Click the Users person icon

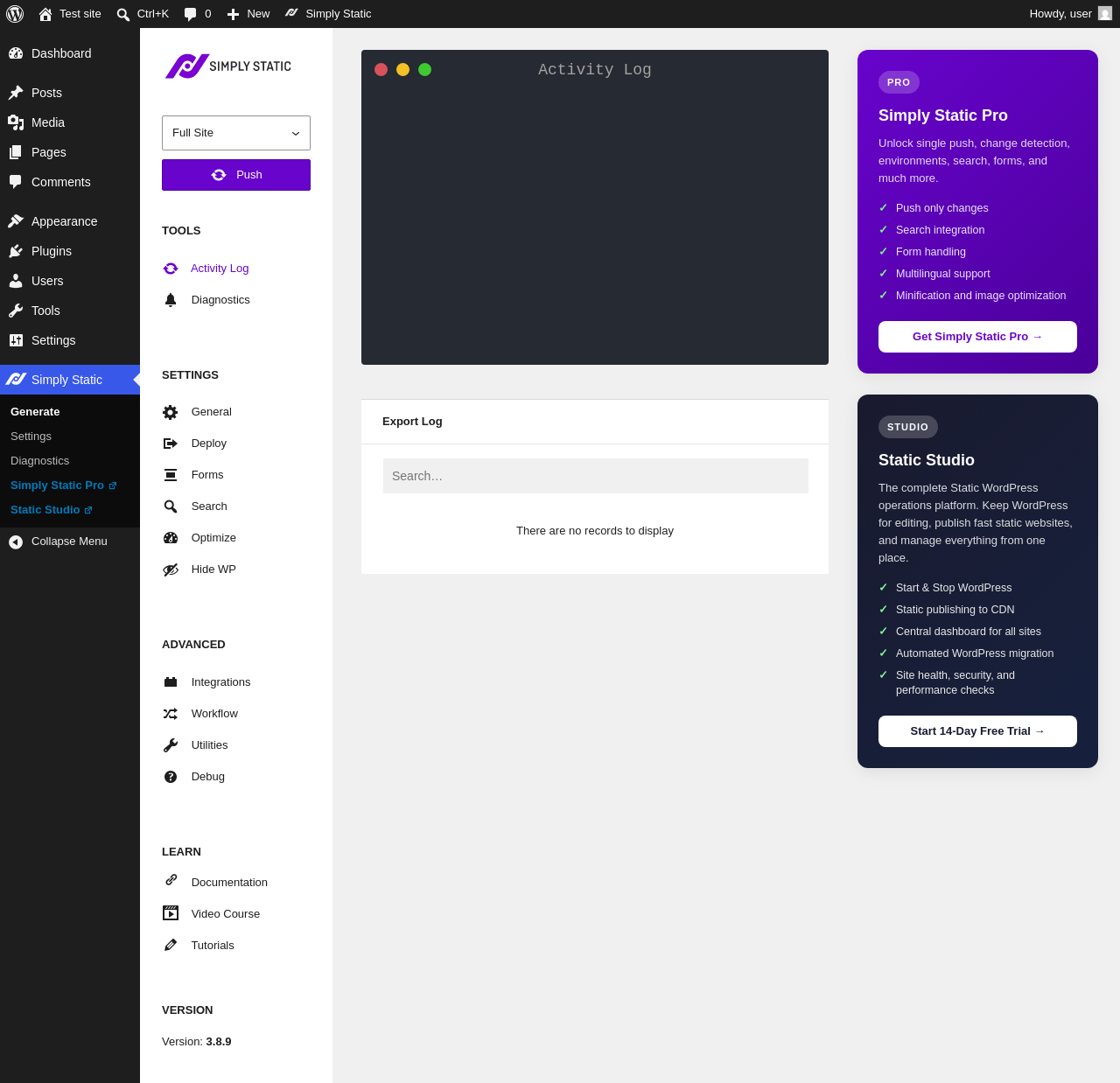pos(16,281)
